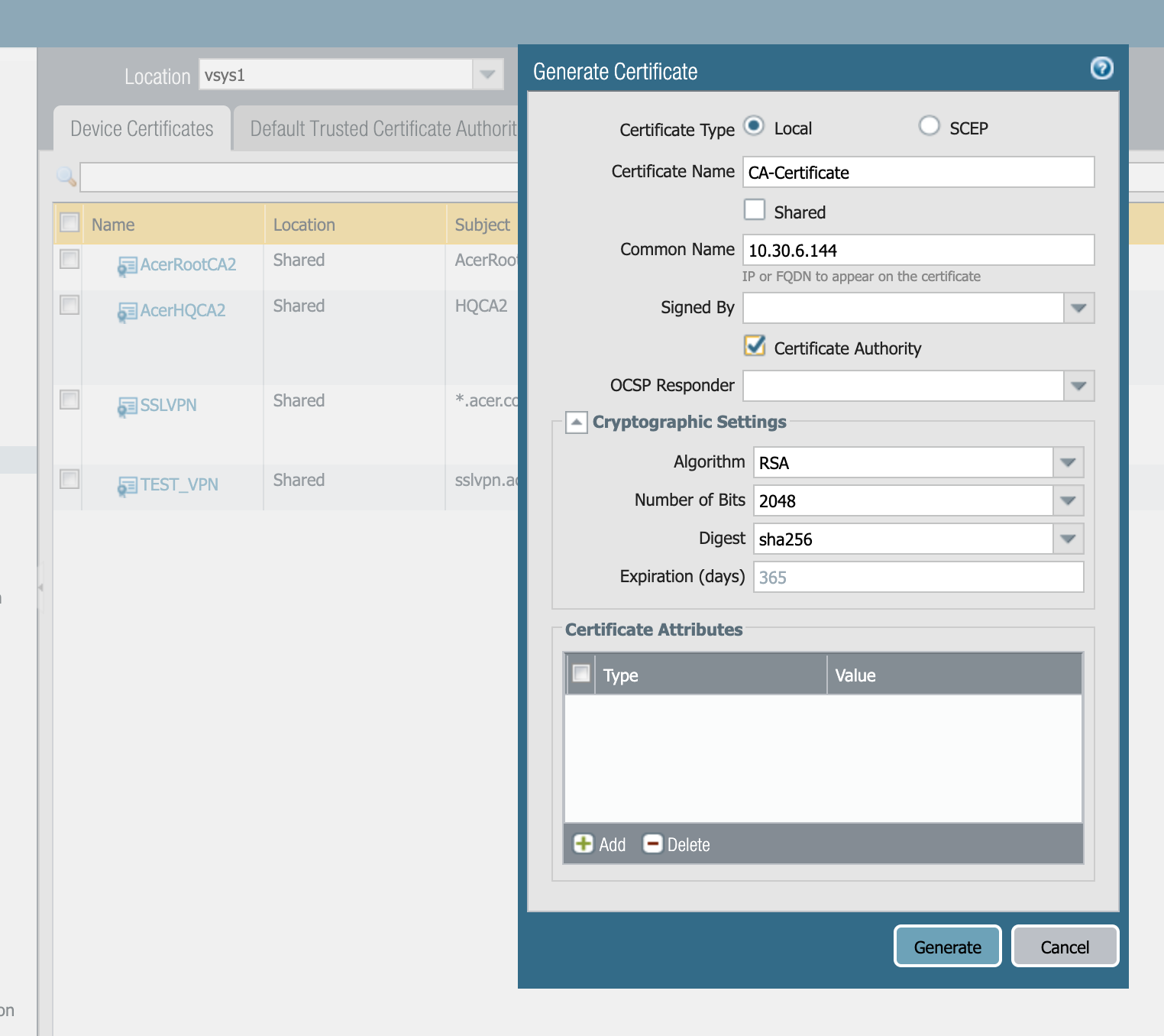The height and width of the screenshot is (1036, 1164).
Task: Click the SSLVPN certificate icon
Action: point(127,406)
